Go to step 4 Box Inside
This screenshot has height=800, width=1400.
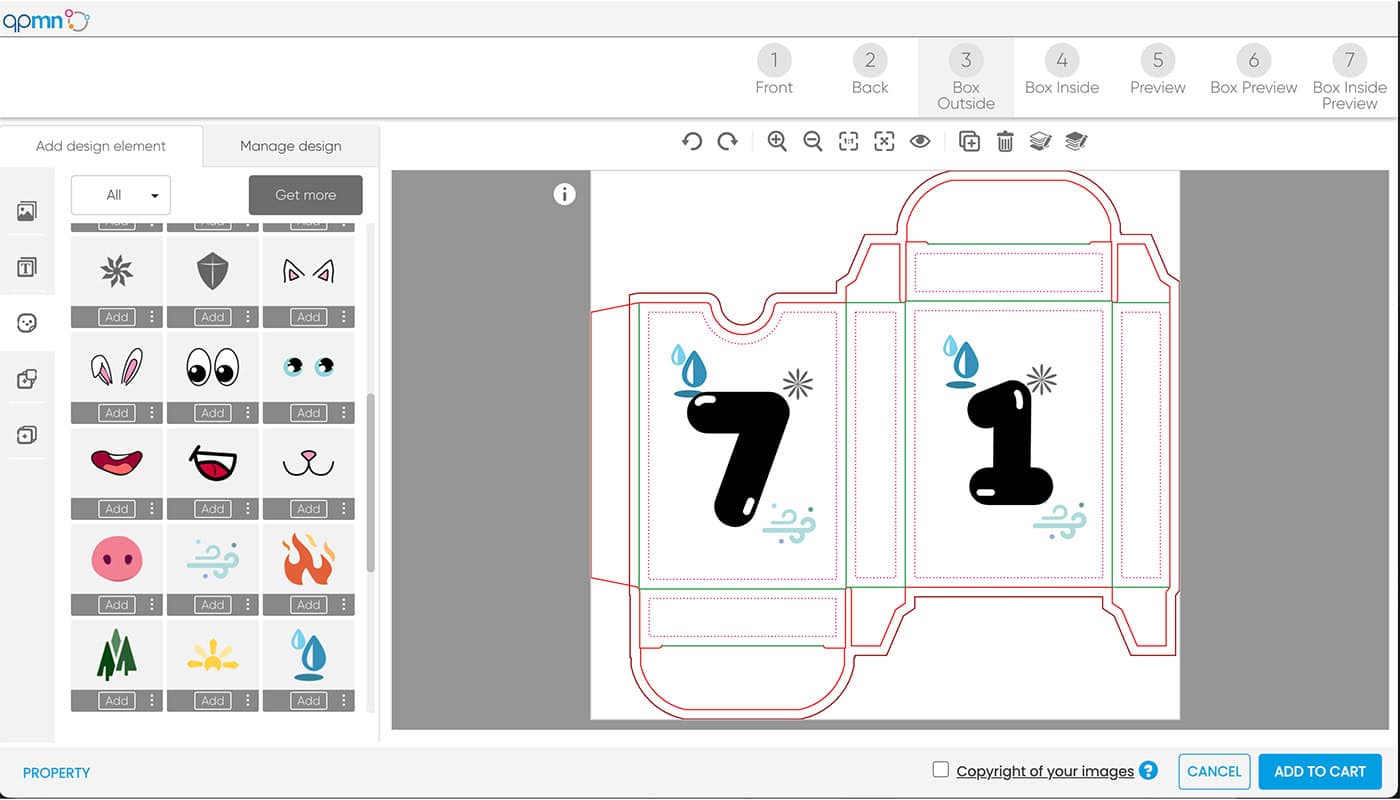point(1061,70)
